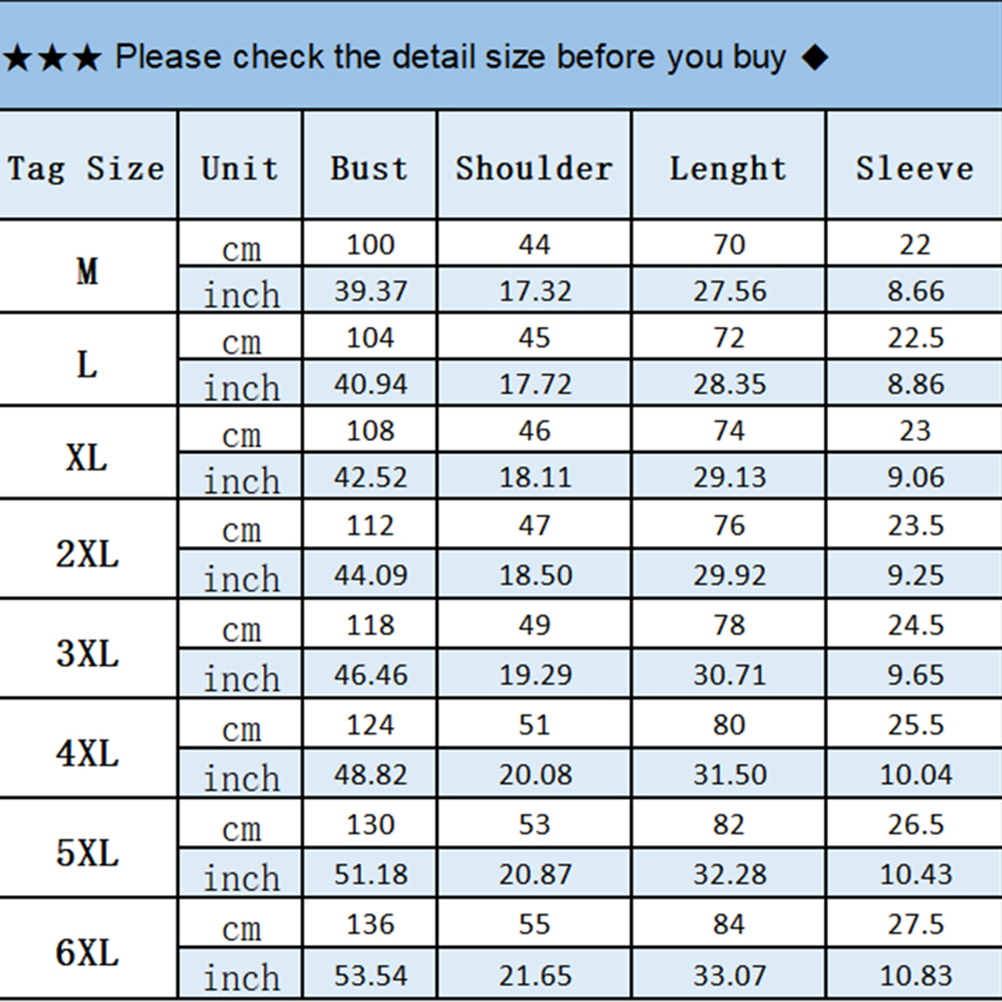Click the diamond symbol after 'buy'

click(x=815, y=58)
